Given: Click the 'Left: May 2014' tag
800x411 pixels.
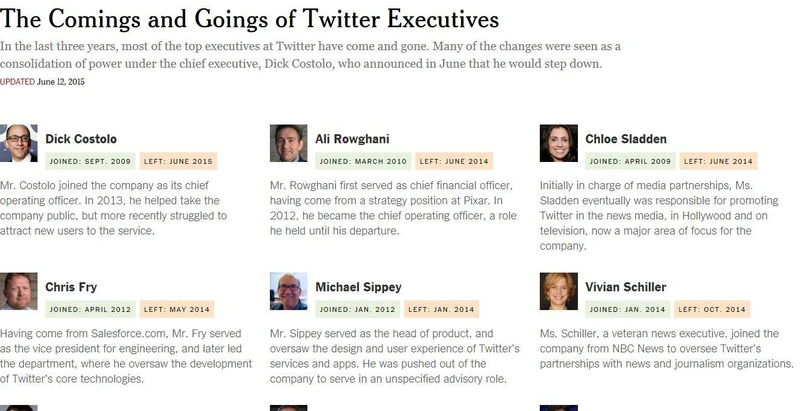Looking at the screenshot, I should point(177,309).
